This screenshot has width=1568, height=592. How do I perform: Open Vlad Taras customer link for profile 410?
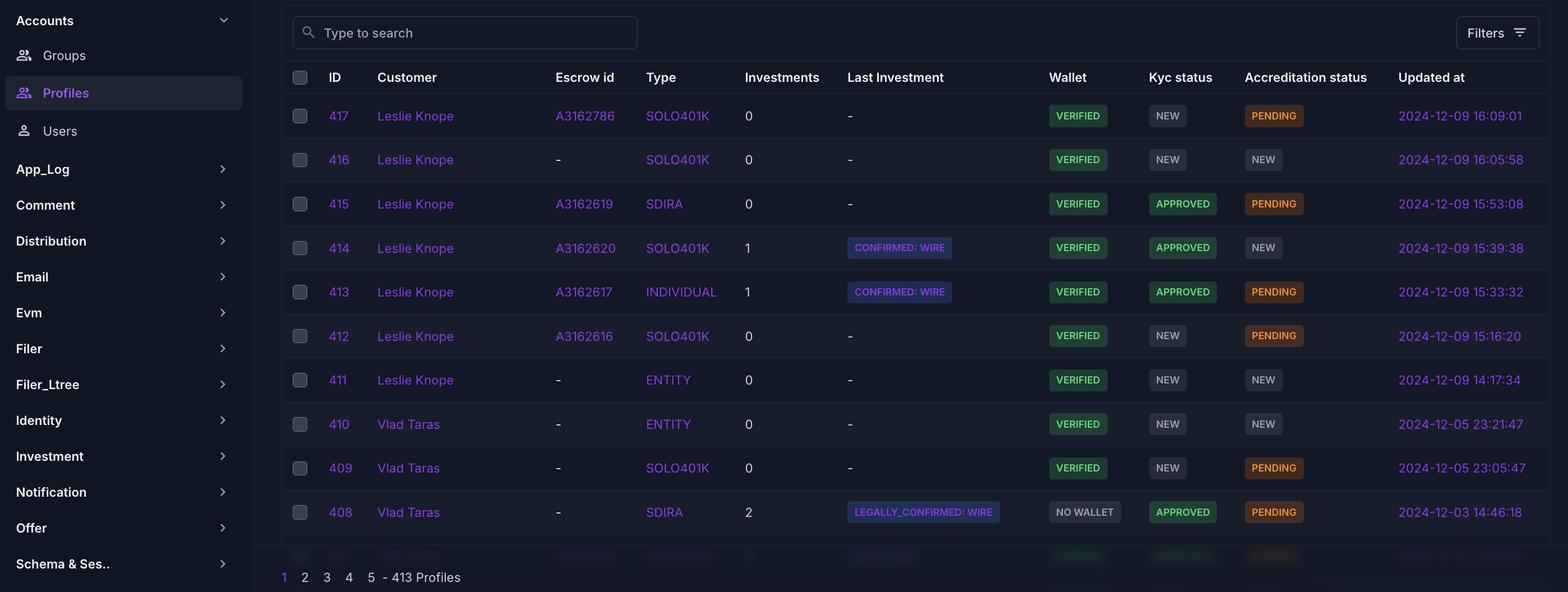pyautogui.click(x=408, y=424)
